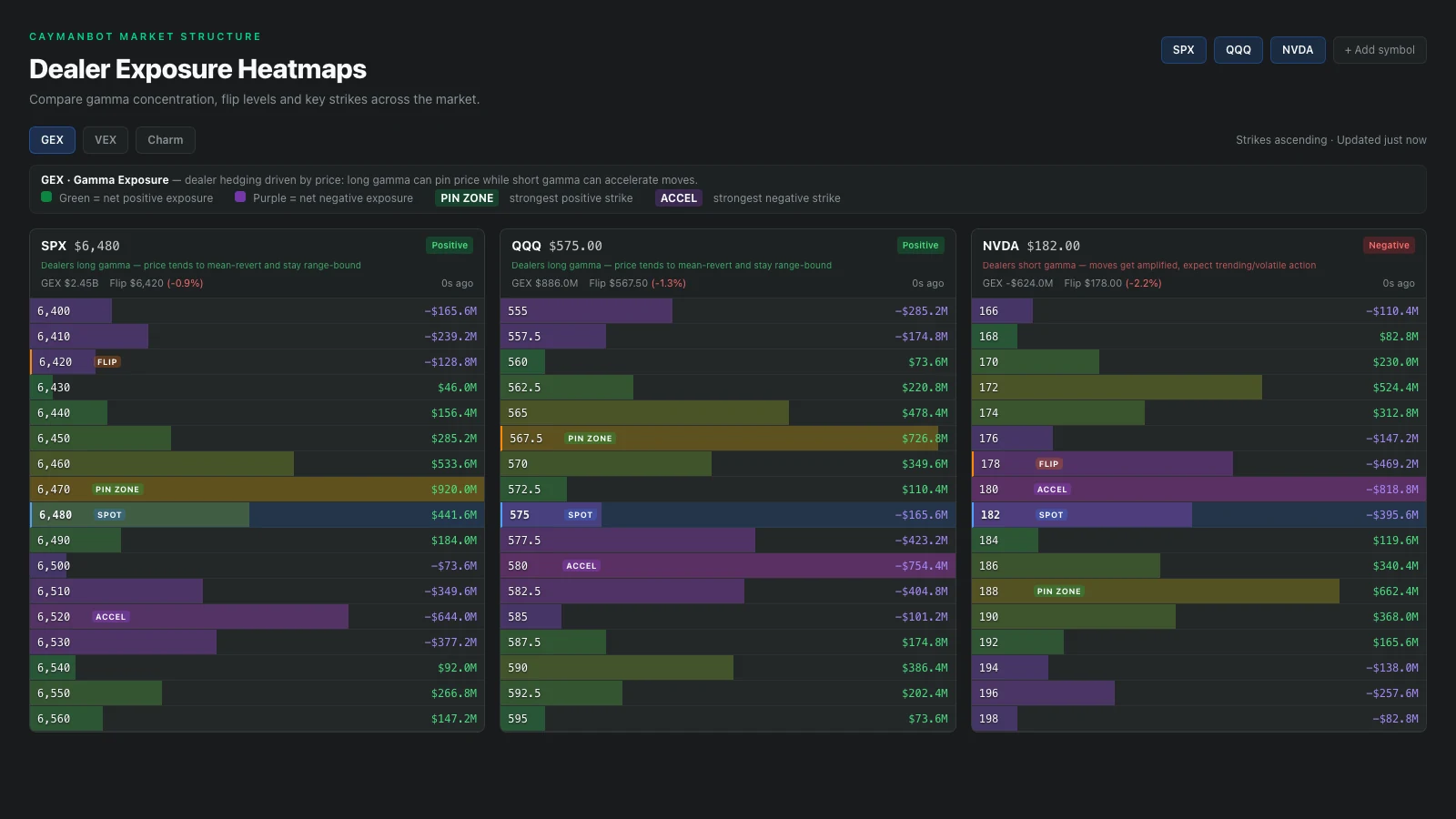Click the -$73.6M value in SPX
Screen dimensions: 1456x819
(453, 566)
